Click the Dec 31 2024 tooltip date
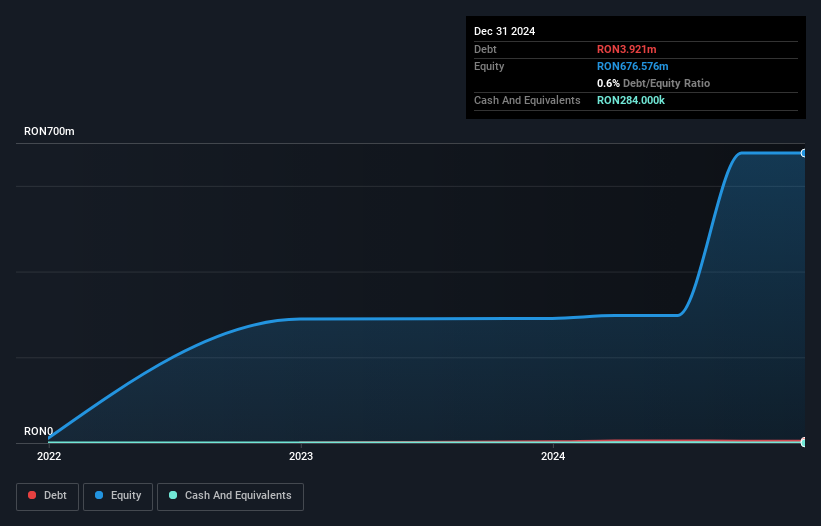 [504, 31]
